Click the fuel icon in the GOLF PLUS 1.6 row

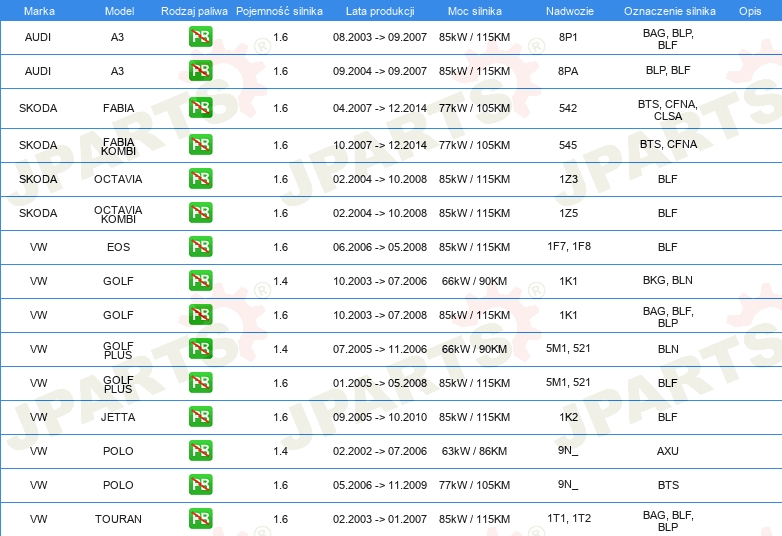pos(200,382)
